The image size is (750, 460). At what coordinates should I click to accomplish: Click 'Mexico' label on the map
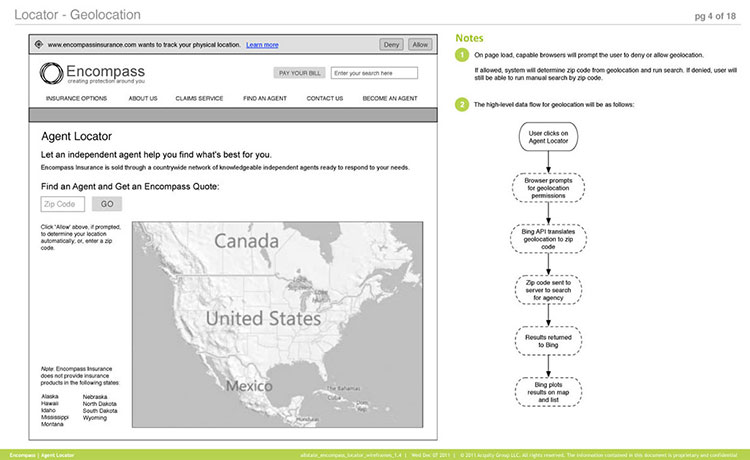(x=249, y=386)
